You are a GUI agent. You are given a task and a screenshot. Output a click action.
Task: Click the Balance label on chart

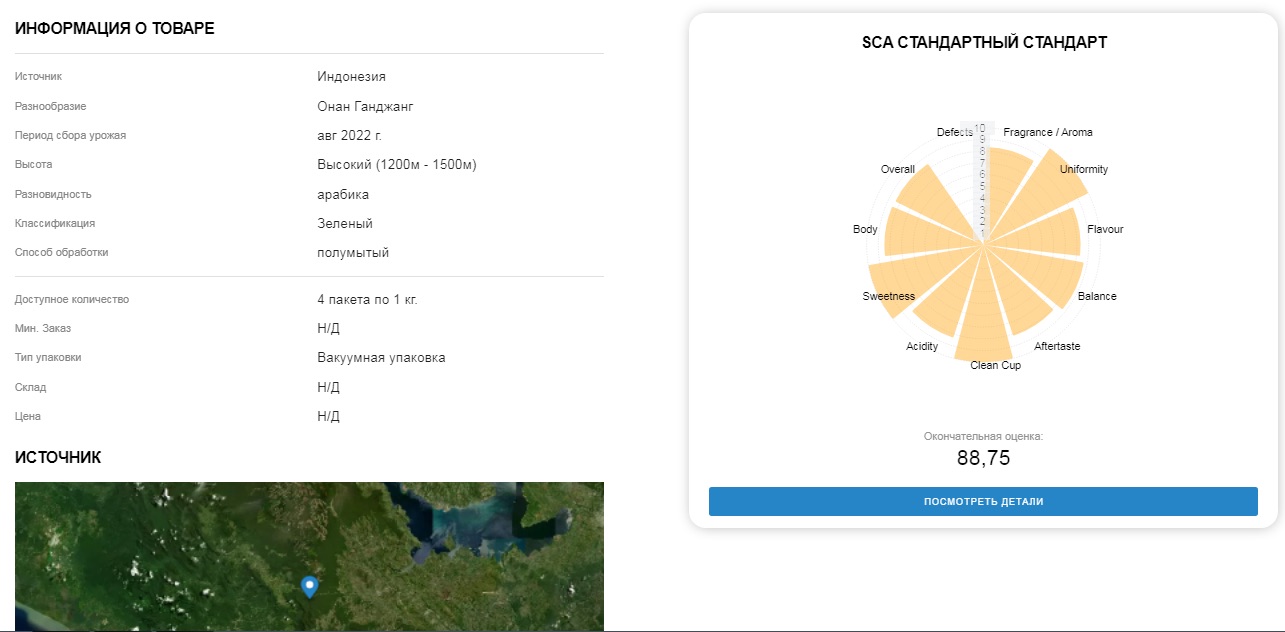[x=1097, y=297]
